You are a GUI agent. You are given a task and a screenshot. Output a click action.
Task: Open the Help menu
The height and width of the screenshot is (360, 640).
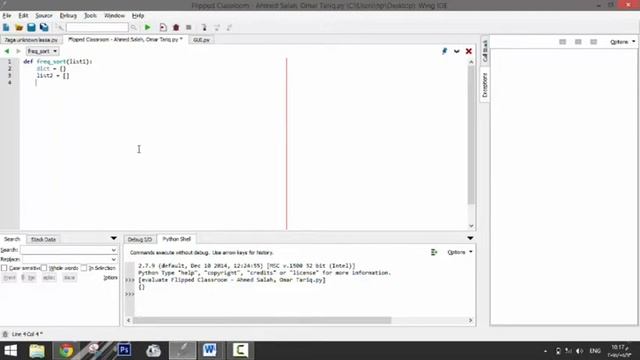[x=138, y=16]
